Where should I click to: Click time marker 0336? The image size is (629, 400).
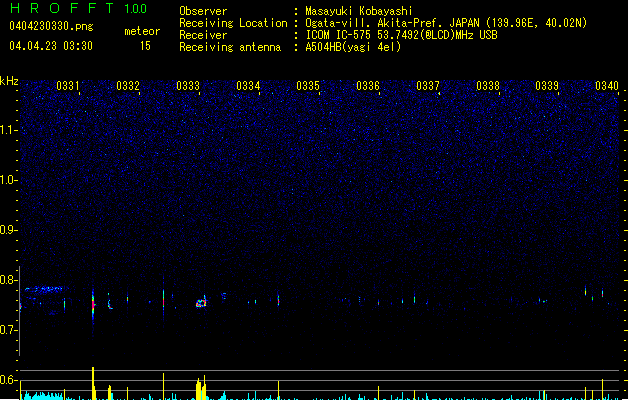(368, 86)
